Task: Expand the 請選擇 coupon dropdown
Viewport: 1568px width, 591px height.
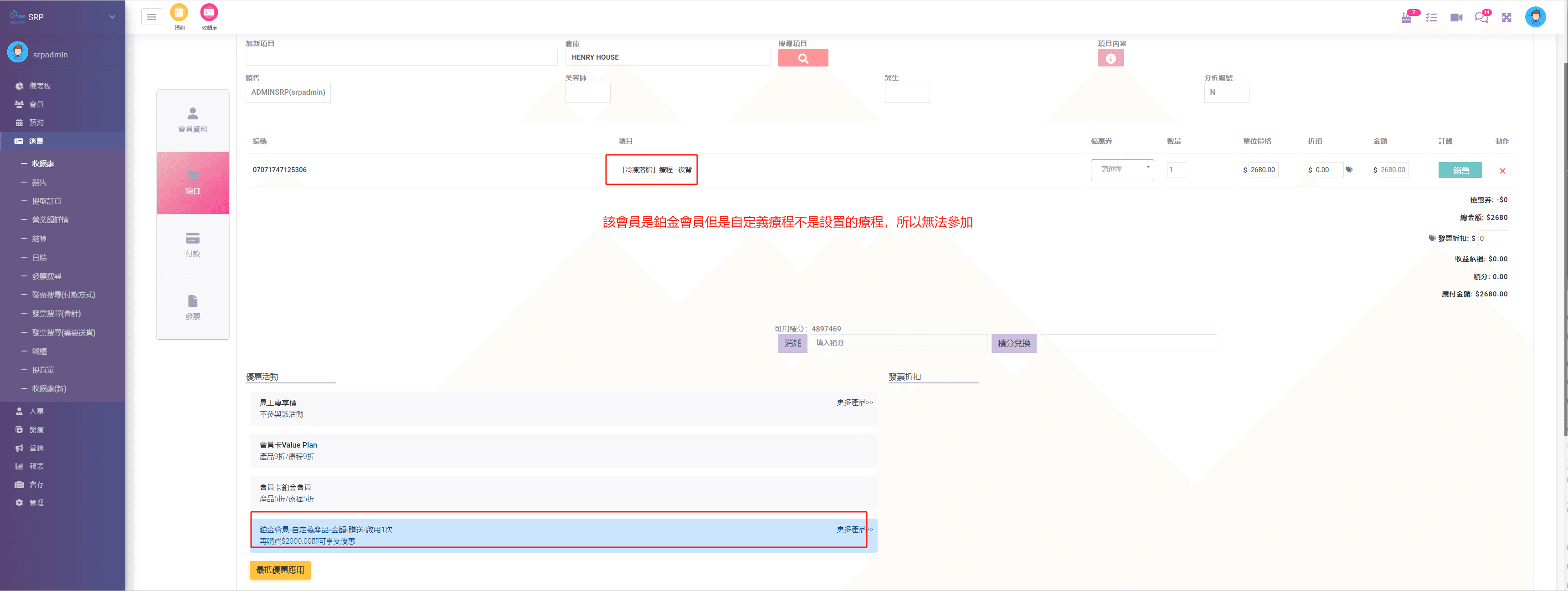Action: 1122,170
